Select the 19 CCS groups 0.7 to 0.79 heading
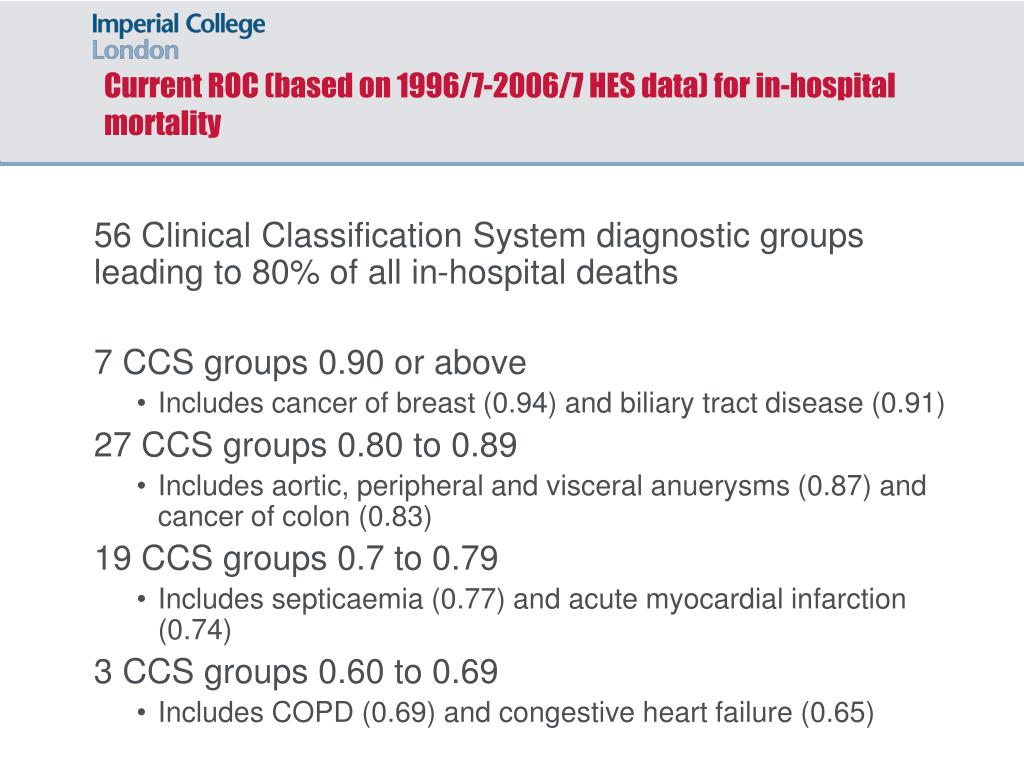The height and width of the screenshot is (768, 1024). coord(296,559)
